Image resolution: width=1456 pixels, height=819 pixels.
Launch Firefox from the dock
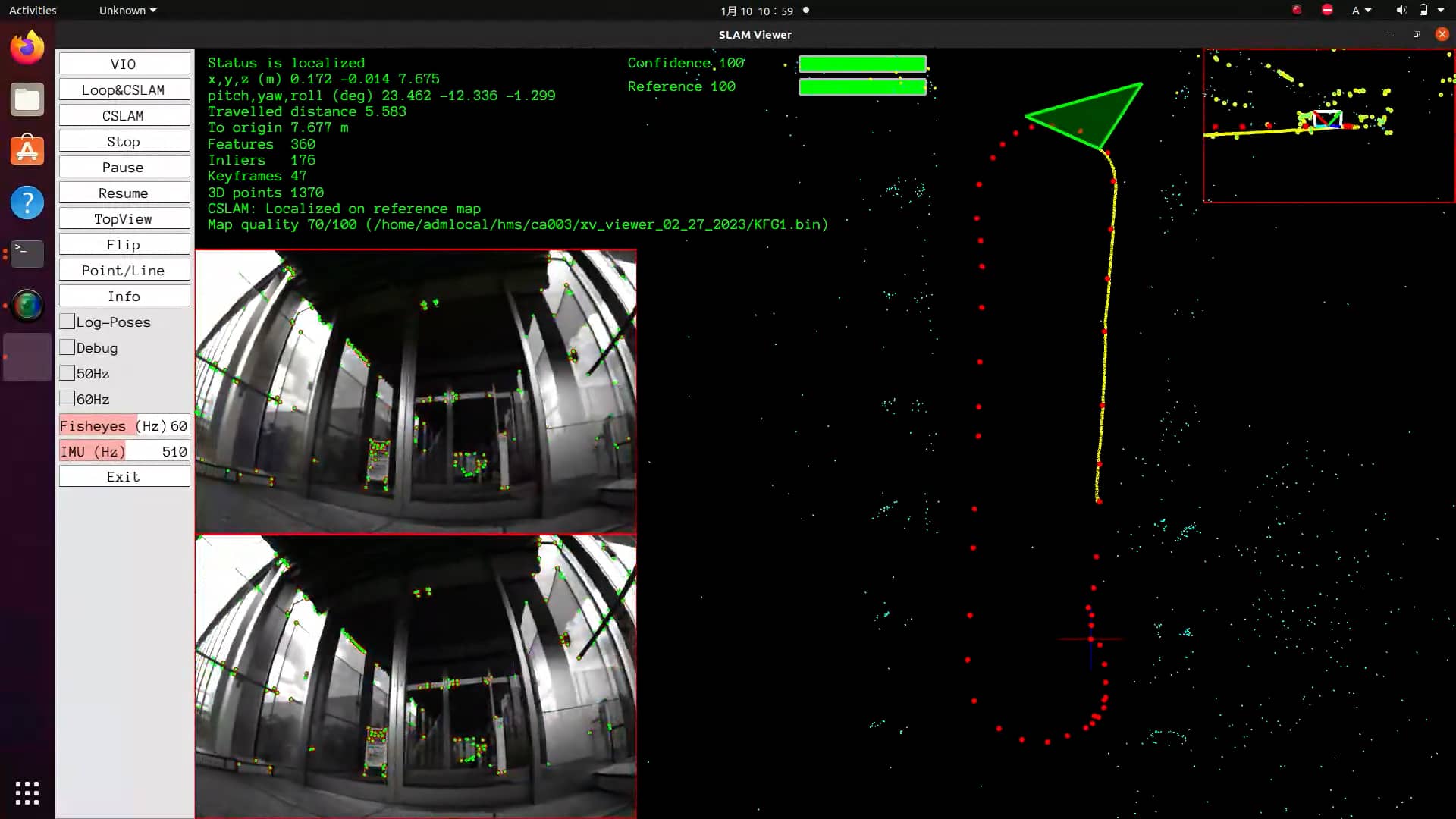pos(27,47)
